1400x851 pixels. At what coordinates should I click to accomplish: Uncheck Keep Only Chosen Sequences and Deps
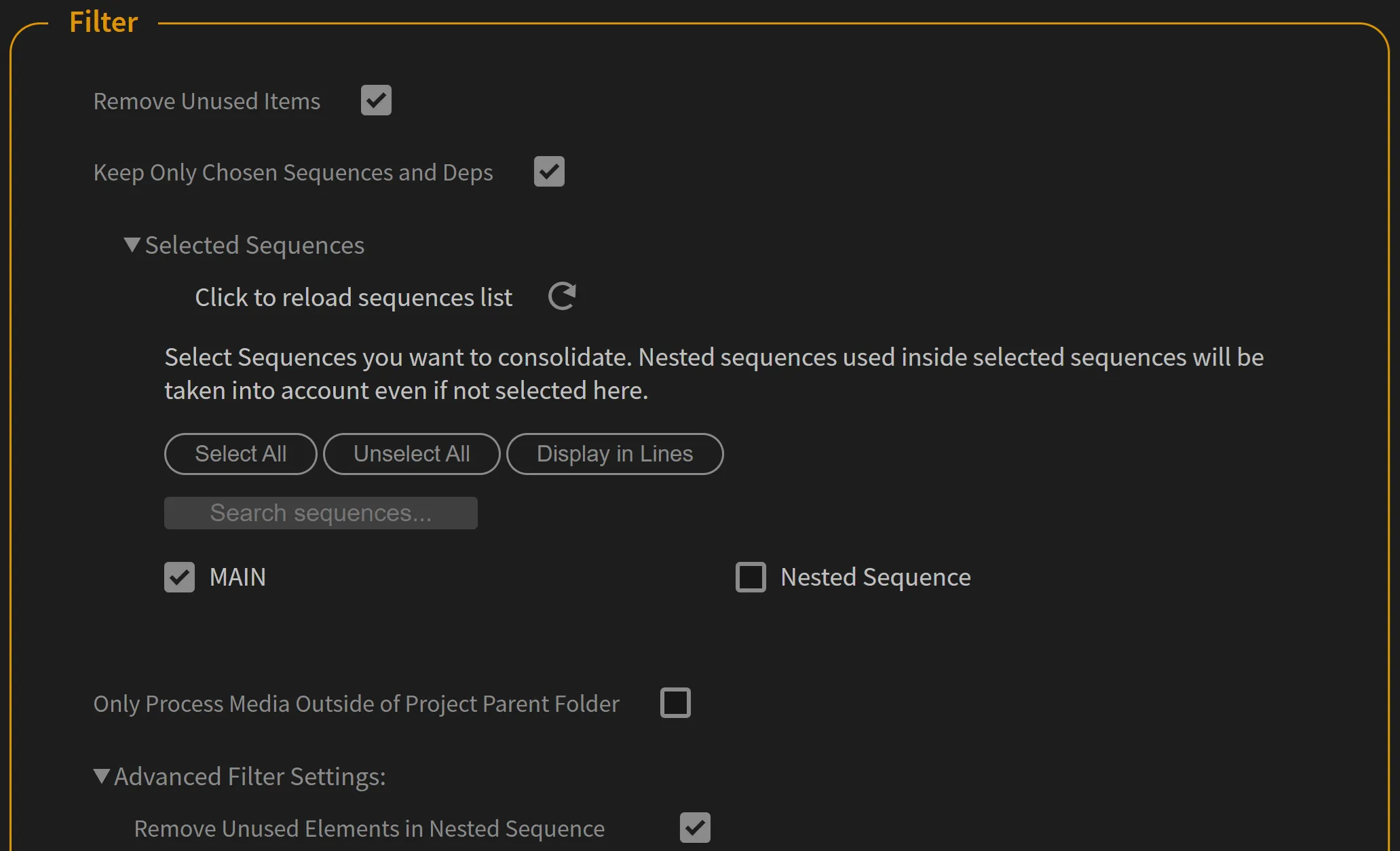pyautogui.click(x=548, y=172)
